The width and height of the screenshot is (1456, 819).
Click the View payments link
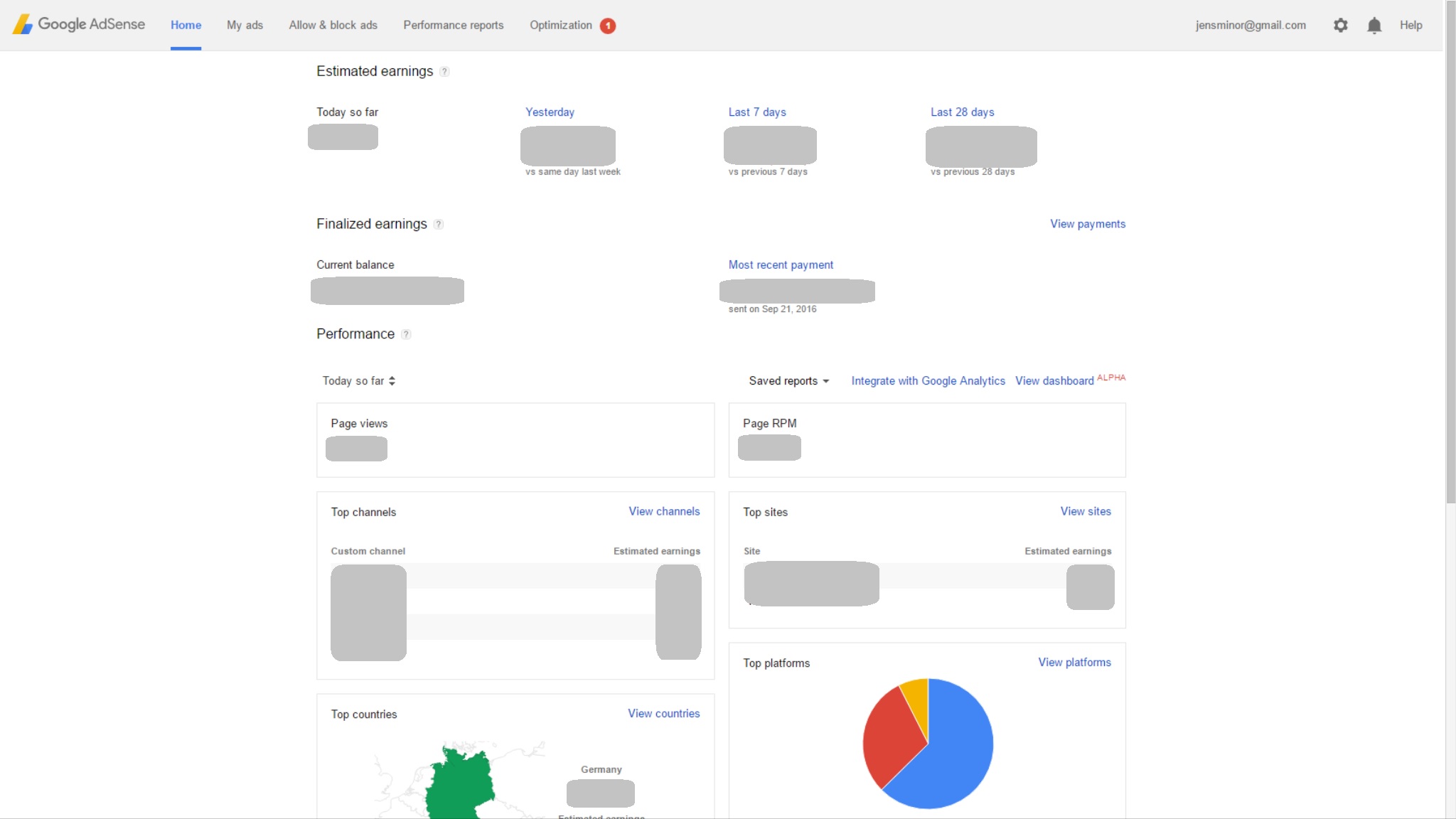coord(1087,224)
